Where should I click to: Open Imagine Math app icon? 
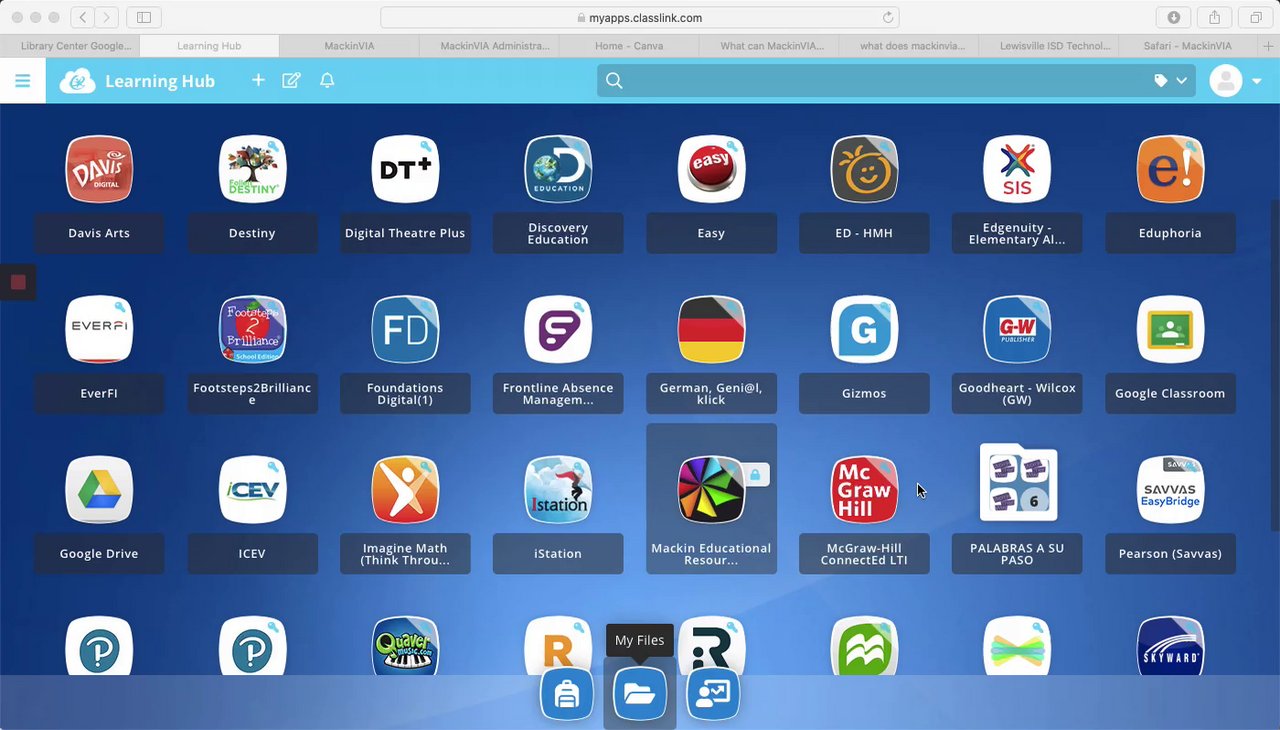405,489
